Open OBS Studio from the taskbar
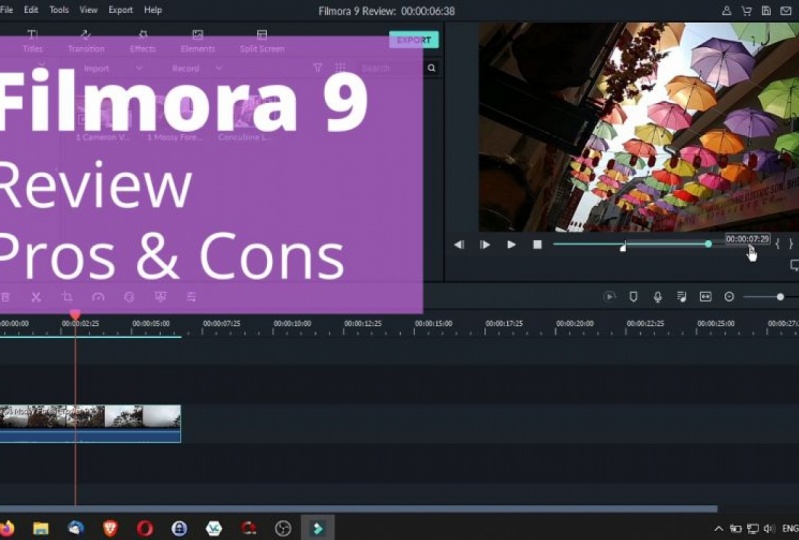The height and width of the screenshot is (540, 799). [x=283, y=528]
